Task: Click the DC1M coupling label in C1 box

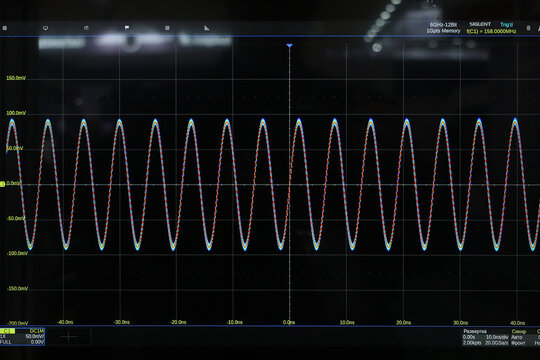Action: (37, 331)
